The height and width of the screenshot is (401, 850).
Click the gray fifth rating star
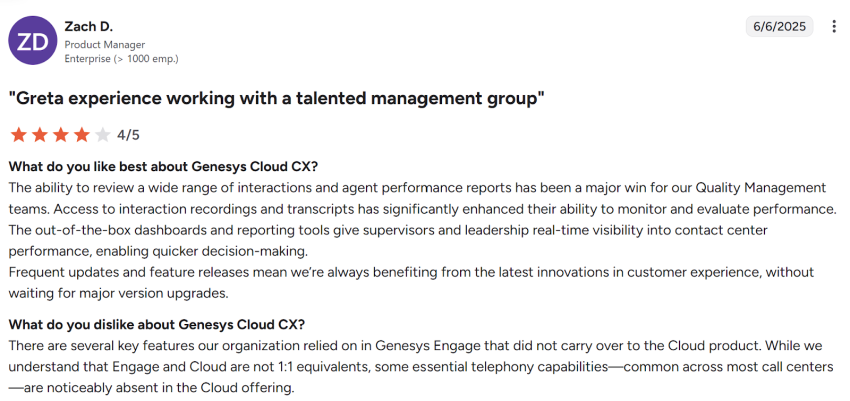click(102, 135)
